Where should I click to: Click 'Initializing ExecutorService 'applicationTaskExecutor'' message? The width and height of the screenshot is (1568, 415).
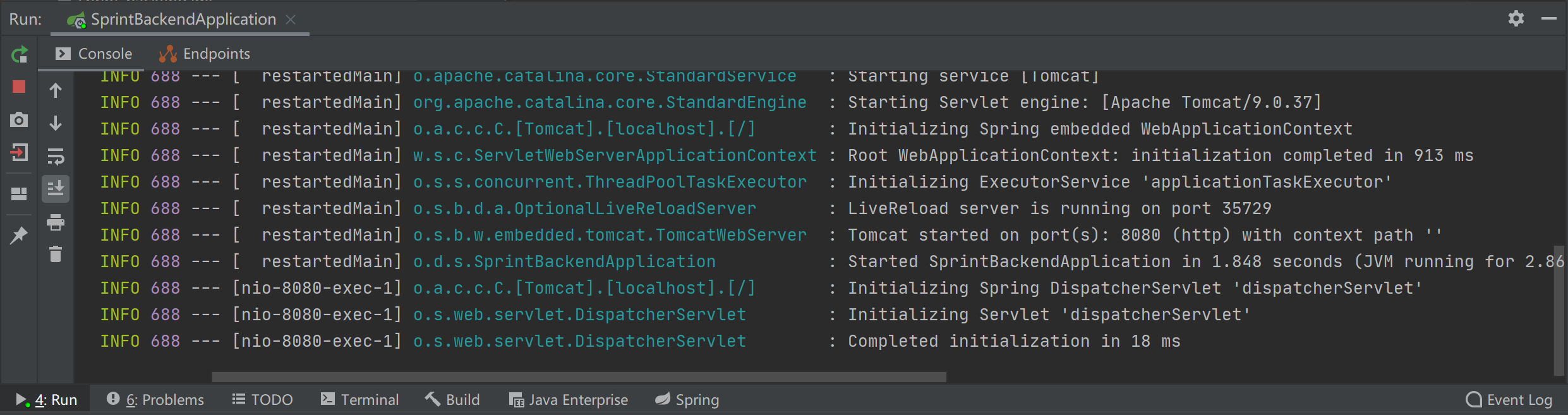click(1120, 182)
